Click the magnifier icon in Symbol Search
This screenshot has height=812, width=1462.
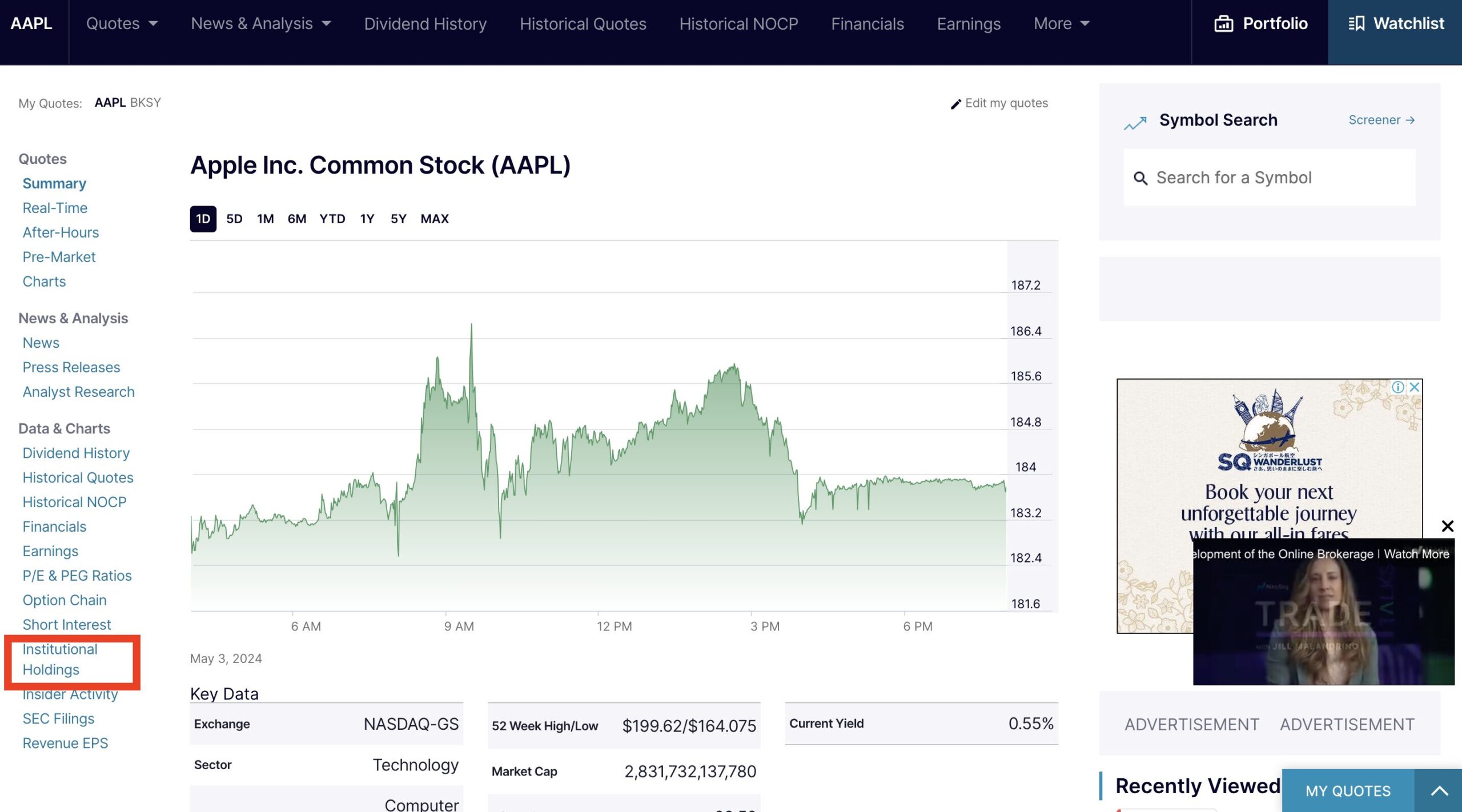[1140, 178]
